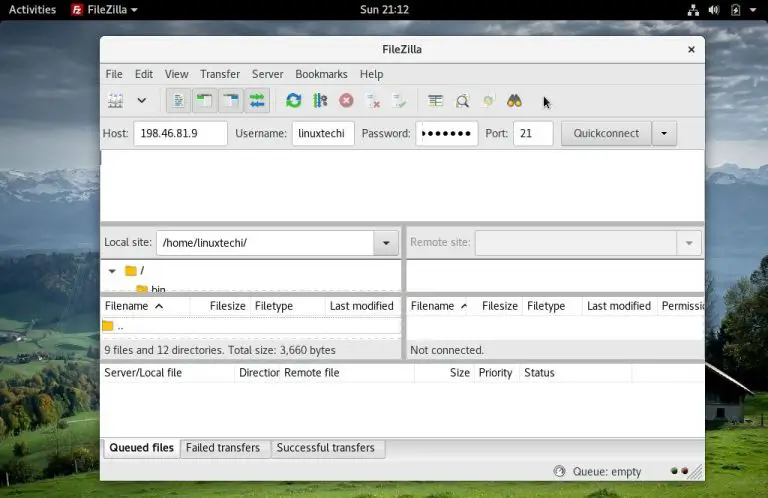Toggle local directory tree display
This screenshot has height=498, width=768.
tap(204, 101)
